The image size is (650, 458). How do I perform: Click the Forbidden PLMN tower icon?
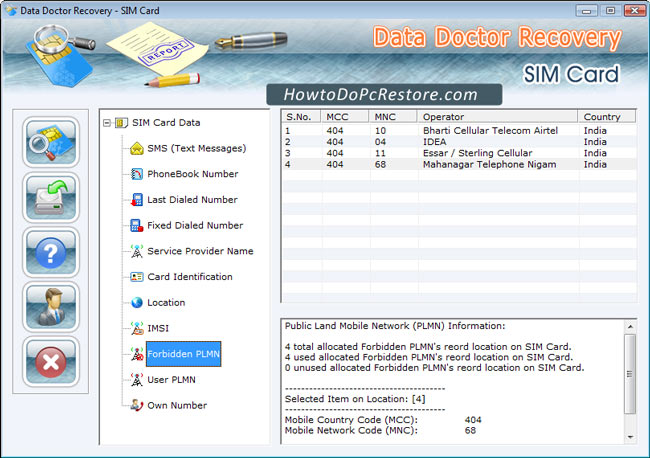point(137,354)
